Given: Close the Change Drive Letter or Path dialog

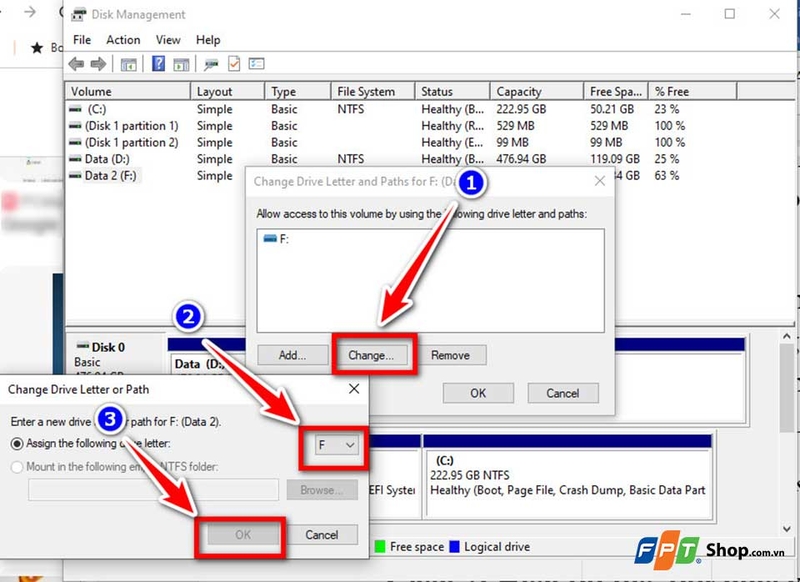Looking at the screenshot, I should [x=354, y=389].
